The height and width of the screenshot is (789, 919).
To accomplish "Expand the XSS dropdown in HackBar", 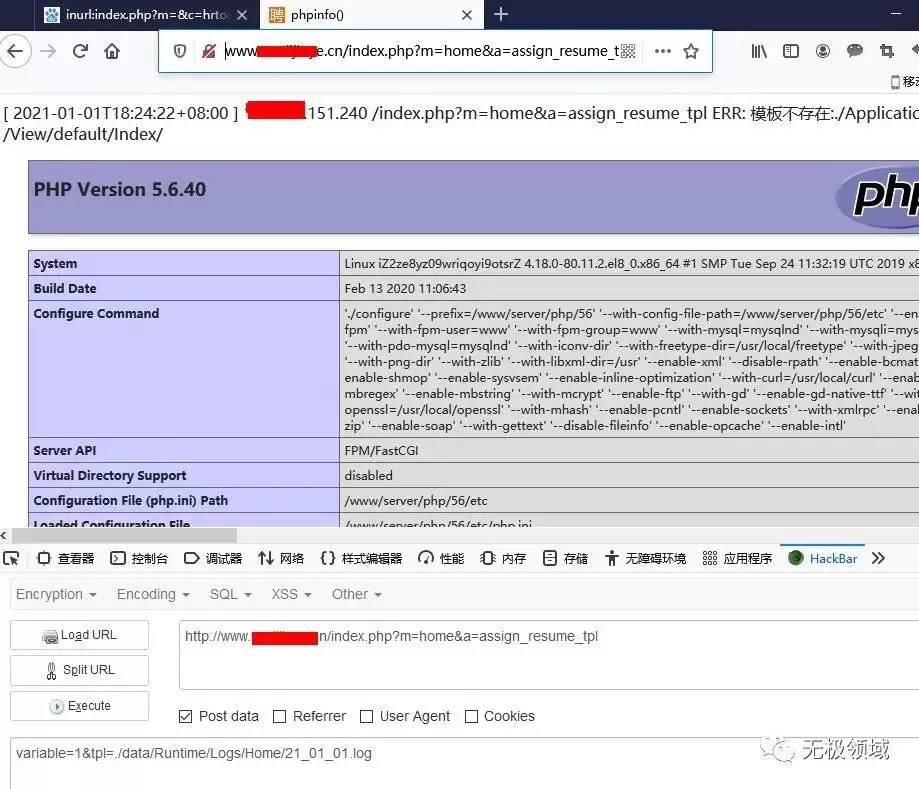I will pos(291,594).
